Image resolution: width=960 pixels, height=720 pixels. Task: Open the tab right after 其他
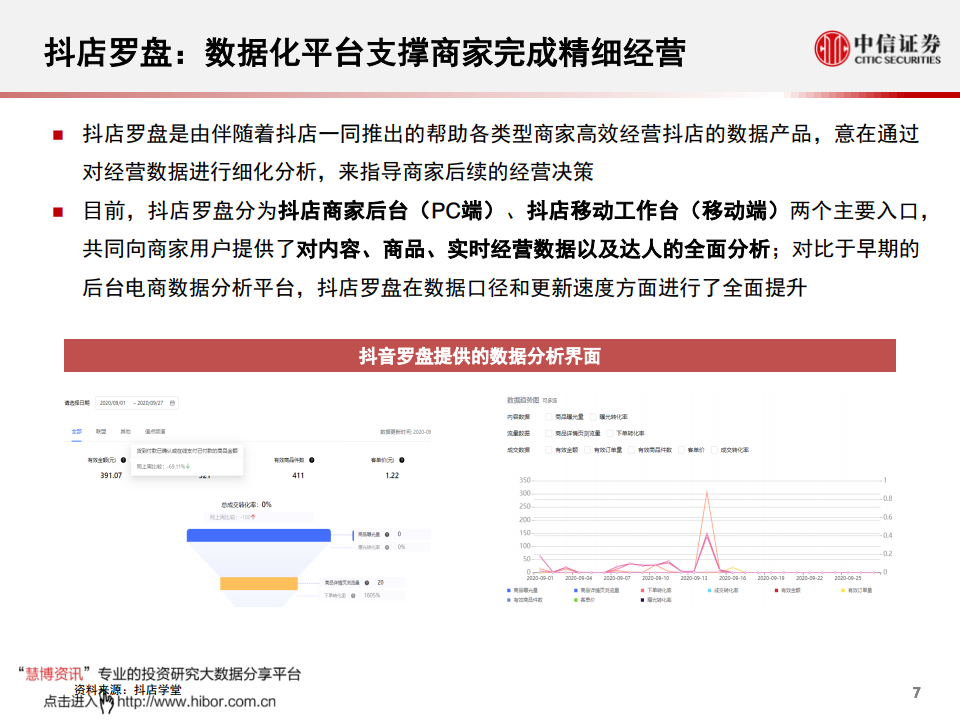pyautogui.click(x=155, y=432)
